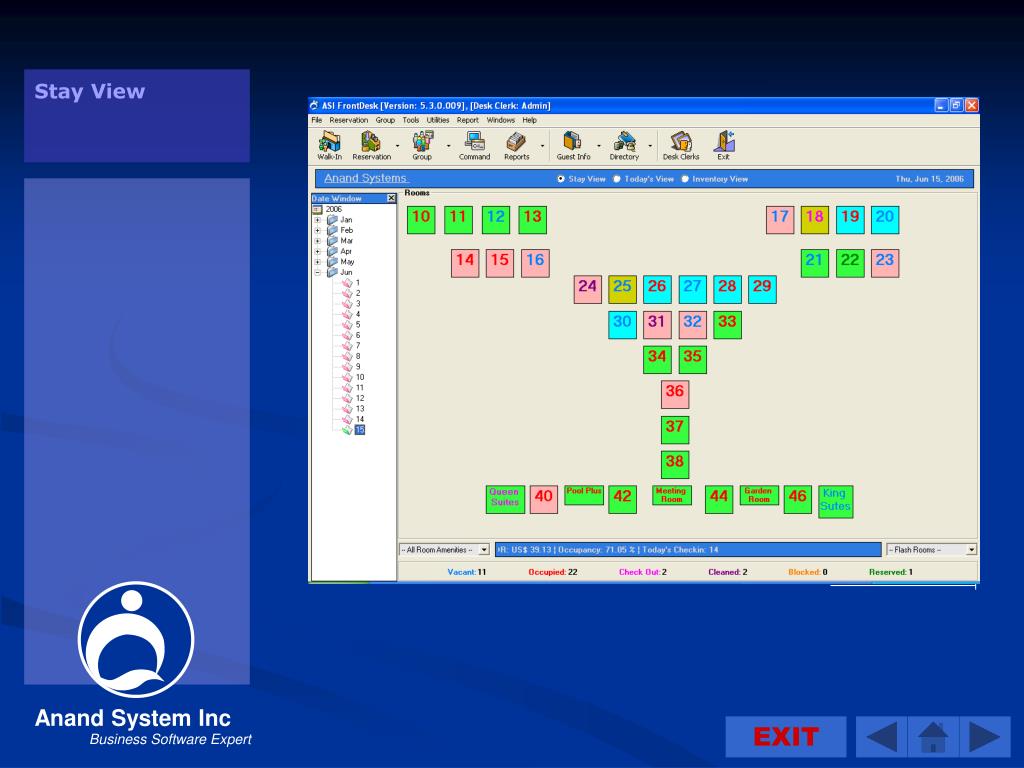Select day 15 in June tree
The width and height of the screenshot is (1024, 768).
pyautogui.click(x=360, y=430)
